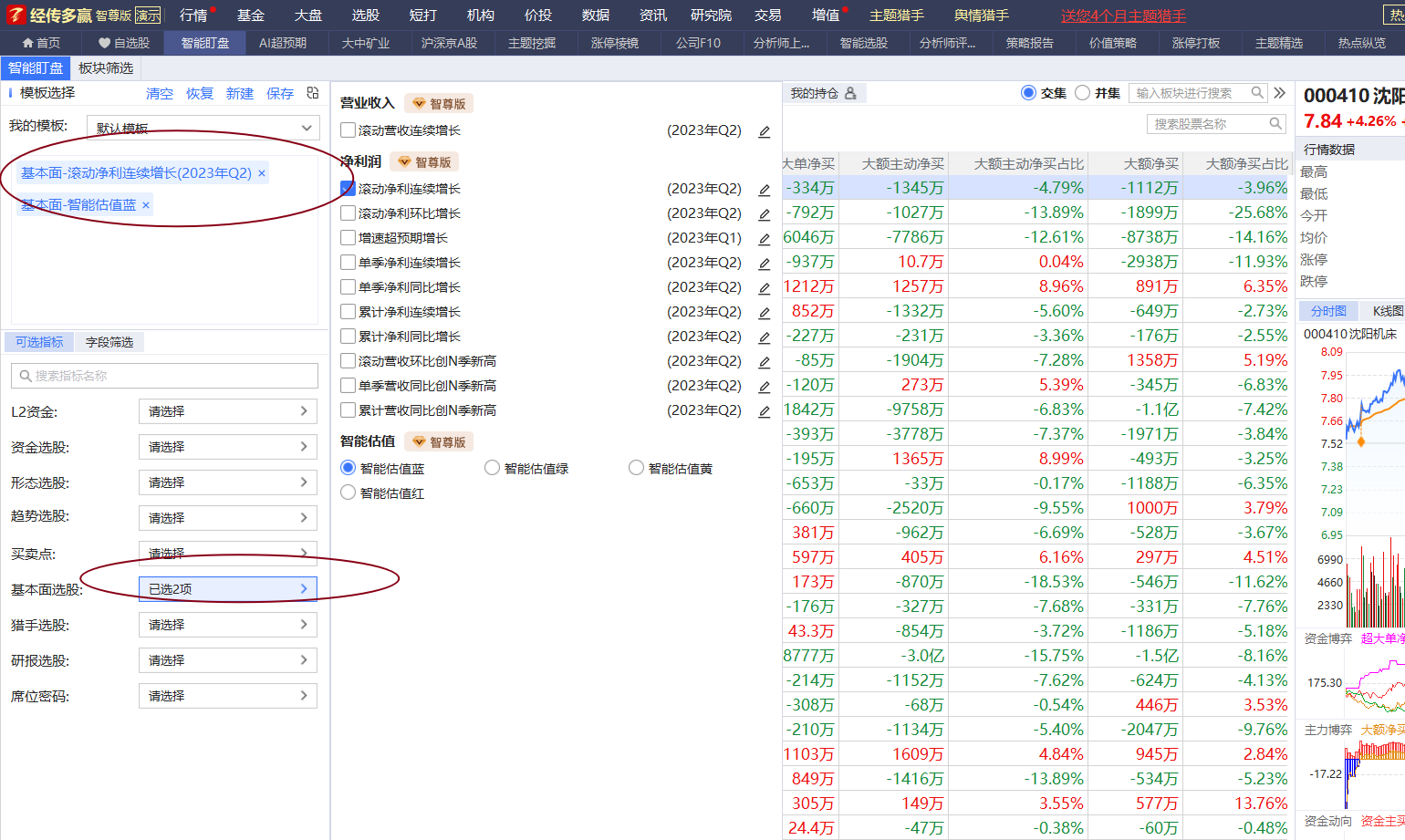Viewport: 1405px width, 840px height.
Task: Expand the 基本面选股 selector showing 已选2项
Action: [x=227, y=589]
